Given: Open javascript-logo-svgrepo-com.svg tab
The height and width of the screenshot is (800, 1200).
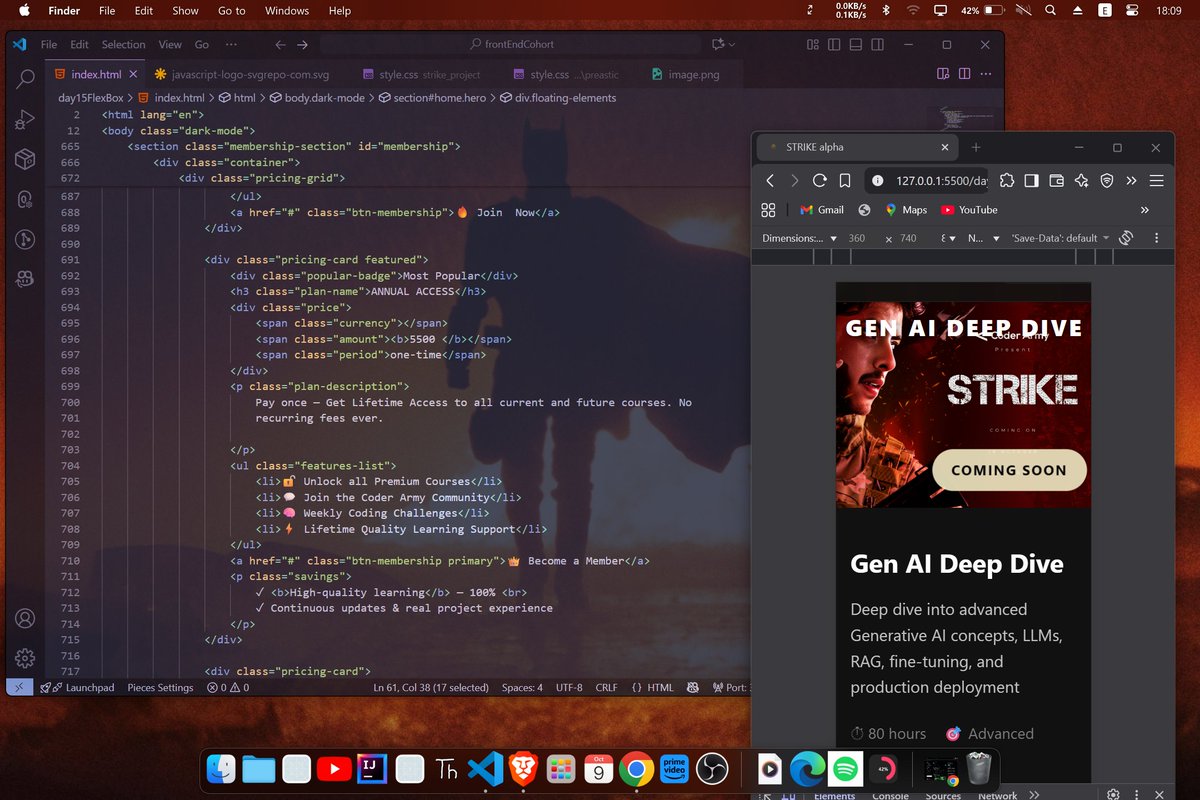Looking at the screenshot, I should (x=241, y=74).
